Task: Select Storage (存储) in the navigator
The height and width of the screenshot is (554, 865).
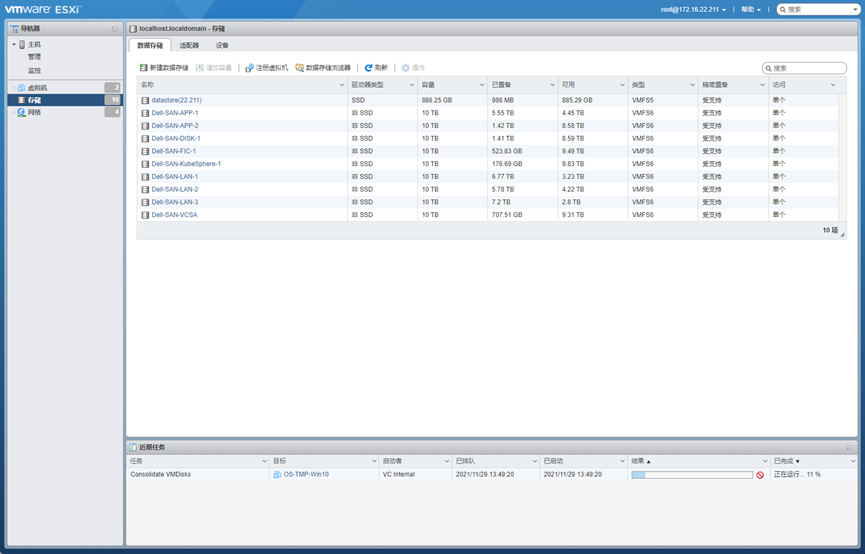Action: (x=64, y=100)
